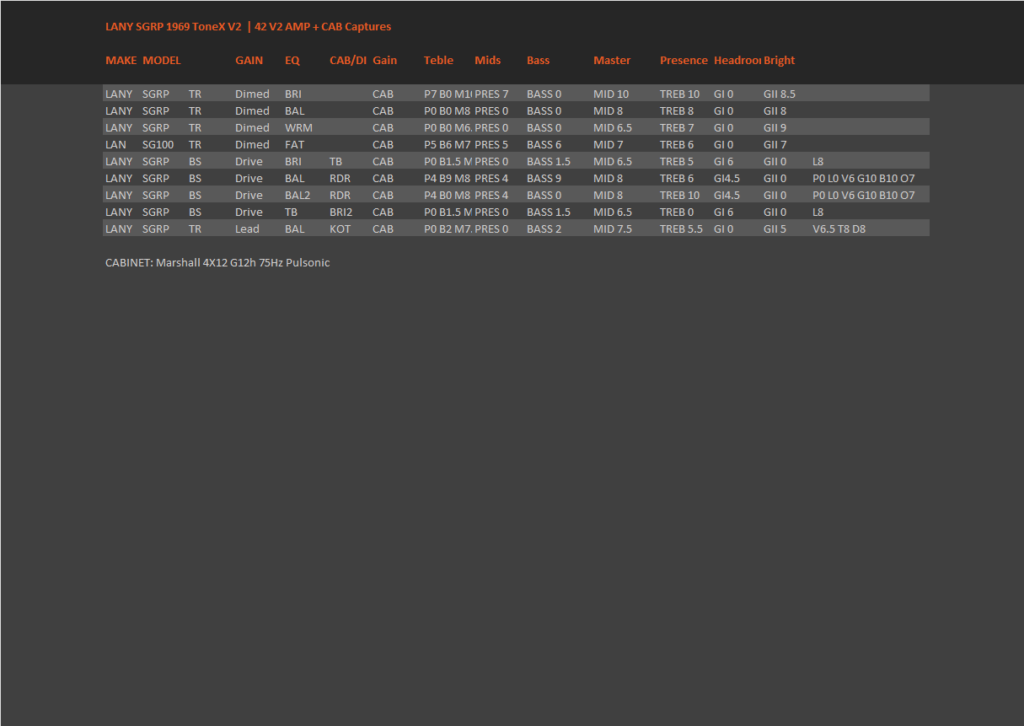1024x726 pixels.
Task: Click the 'WRM' EQ cell
Action: click(x=298, y=128)
